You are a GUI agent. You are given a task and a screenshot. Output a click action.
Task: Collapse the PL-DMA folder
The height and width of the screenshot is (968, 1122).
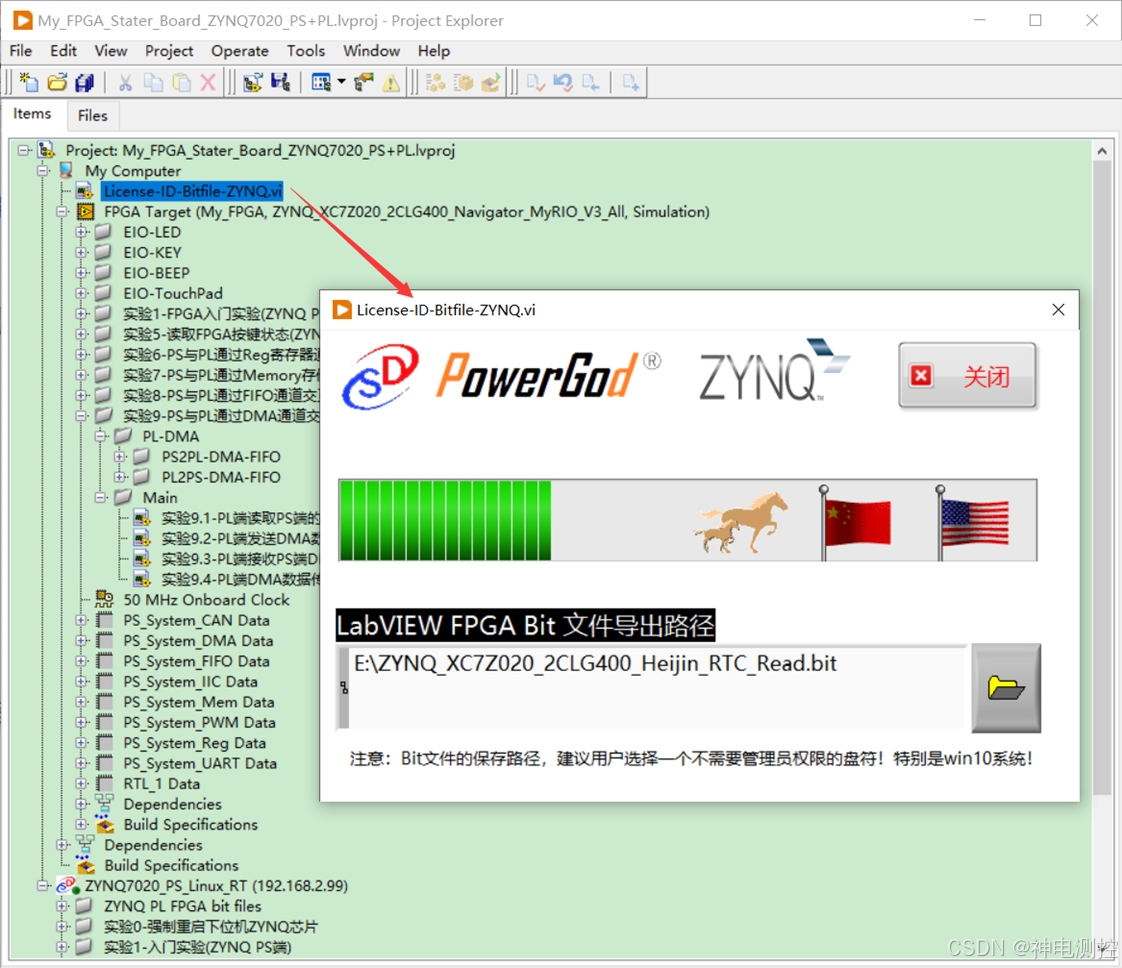point(101,436)
